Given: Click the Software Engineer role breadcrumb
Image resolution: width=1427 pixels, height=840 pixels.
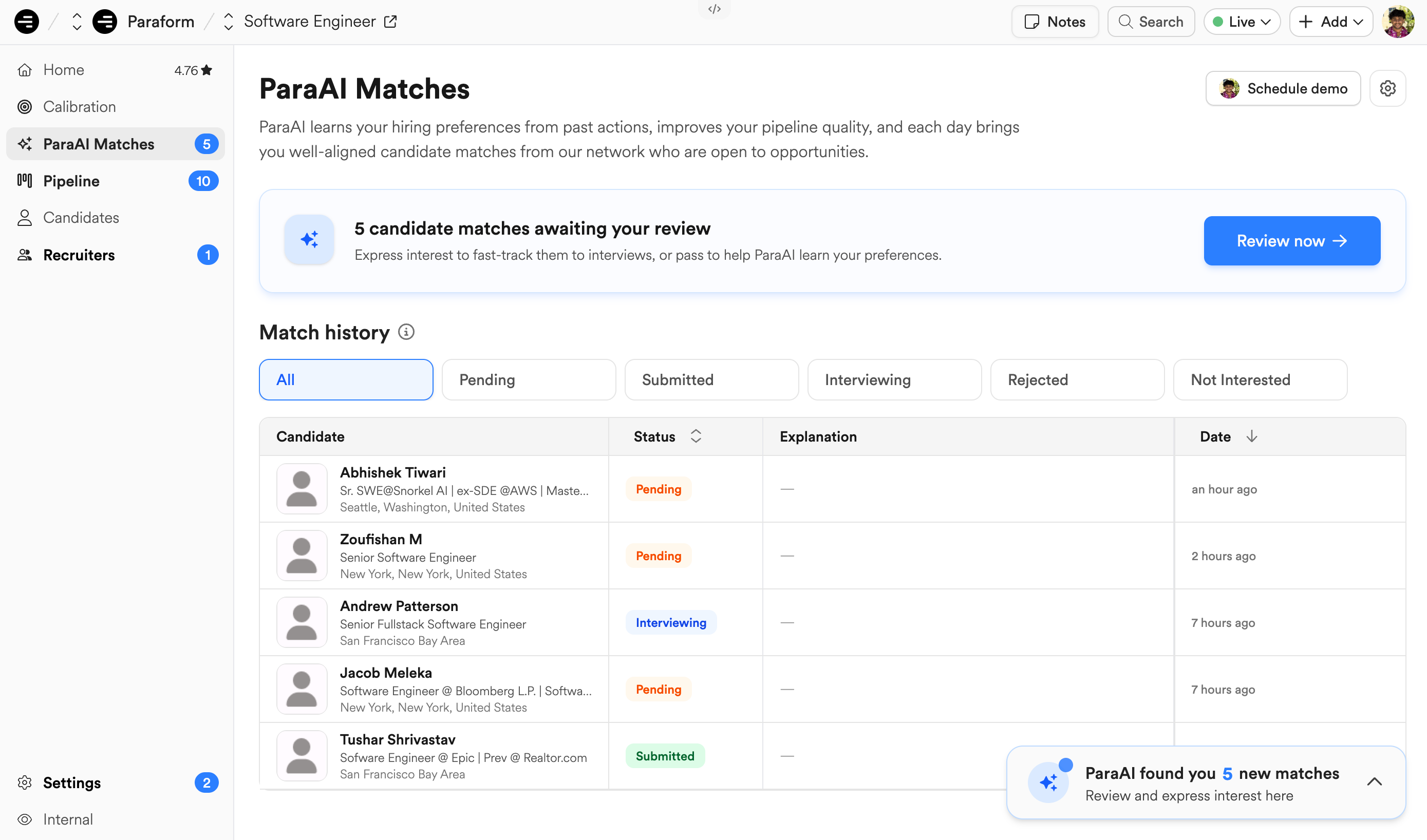Looking at the screenshot, I should (310, 22).
